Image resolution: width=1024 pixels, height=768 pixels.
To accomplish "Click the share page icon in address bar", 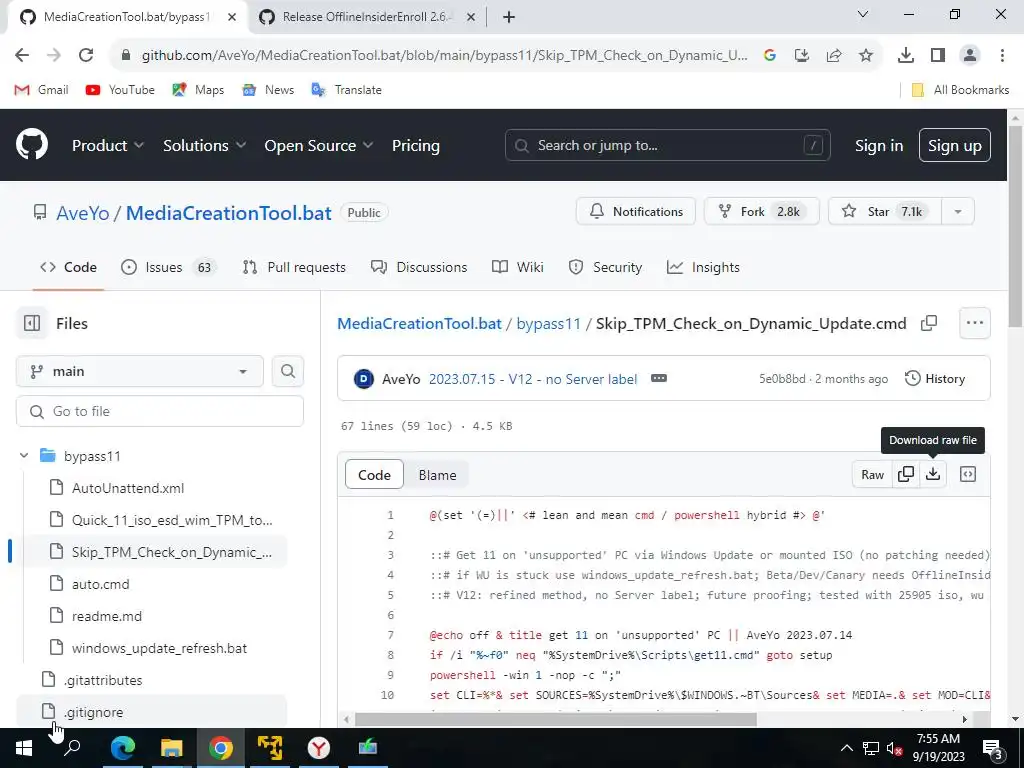I will pyautogui.click(x=834, y=56).
